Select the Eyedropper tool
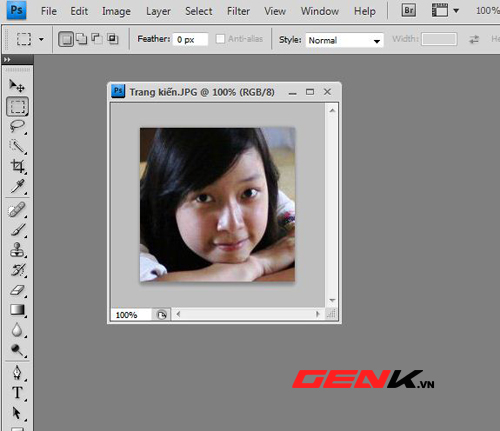 17,187
